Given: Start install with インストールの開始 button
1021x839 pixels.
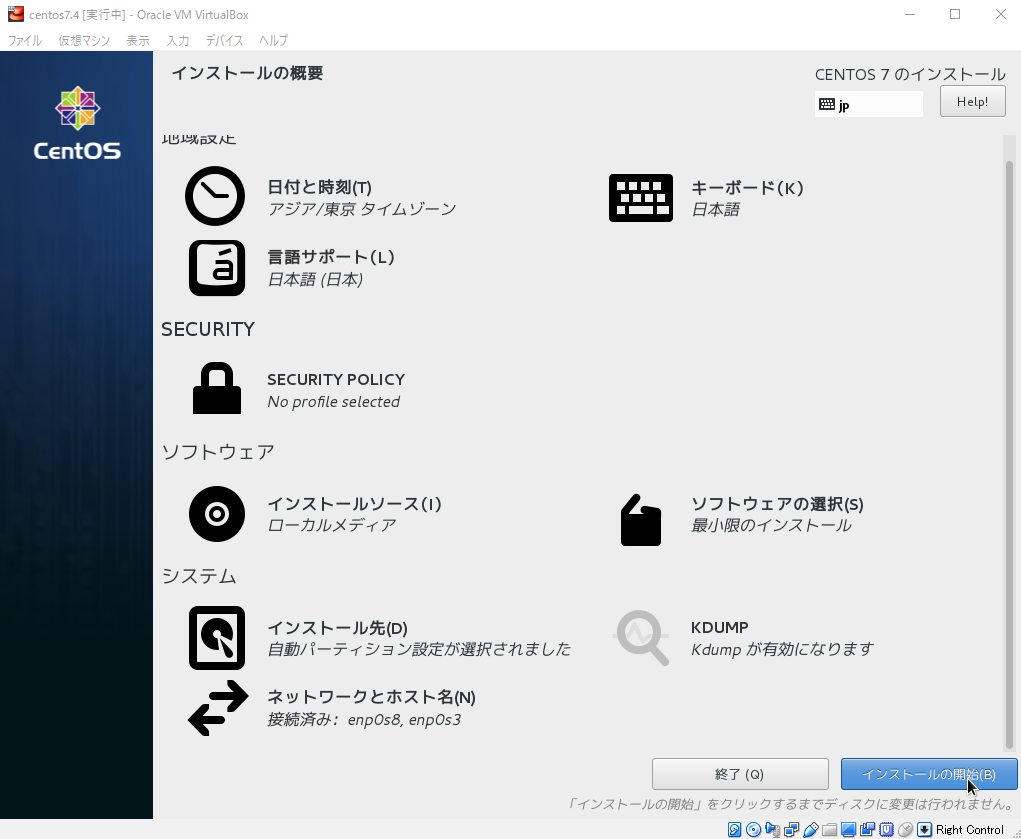Looking at the screenshot, I should pyautogui.click(x=928, y=774).
